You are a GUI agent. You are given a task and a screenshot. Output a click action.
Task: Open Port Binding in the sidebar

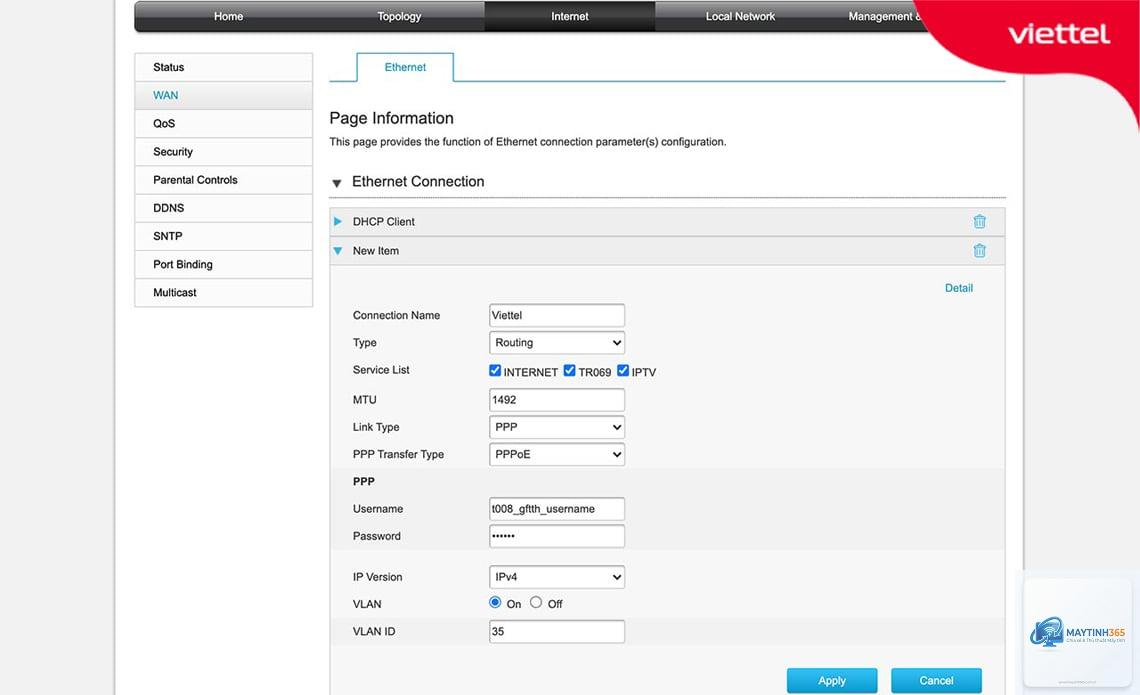coord(224,265)
